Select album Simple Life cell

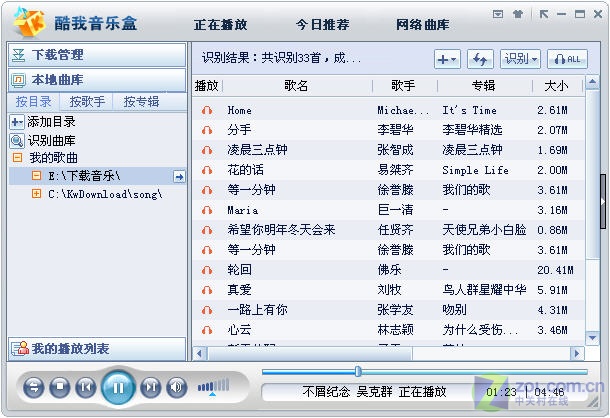click(475, 170)
